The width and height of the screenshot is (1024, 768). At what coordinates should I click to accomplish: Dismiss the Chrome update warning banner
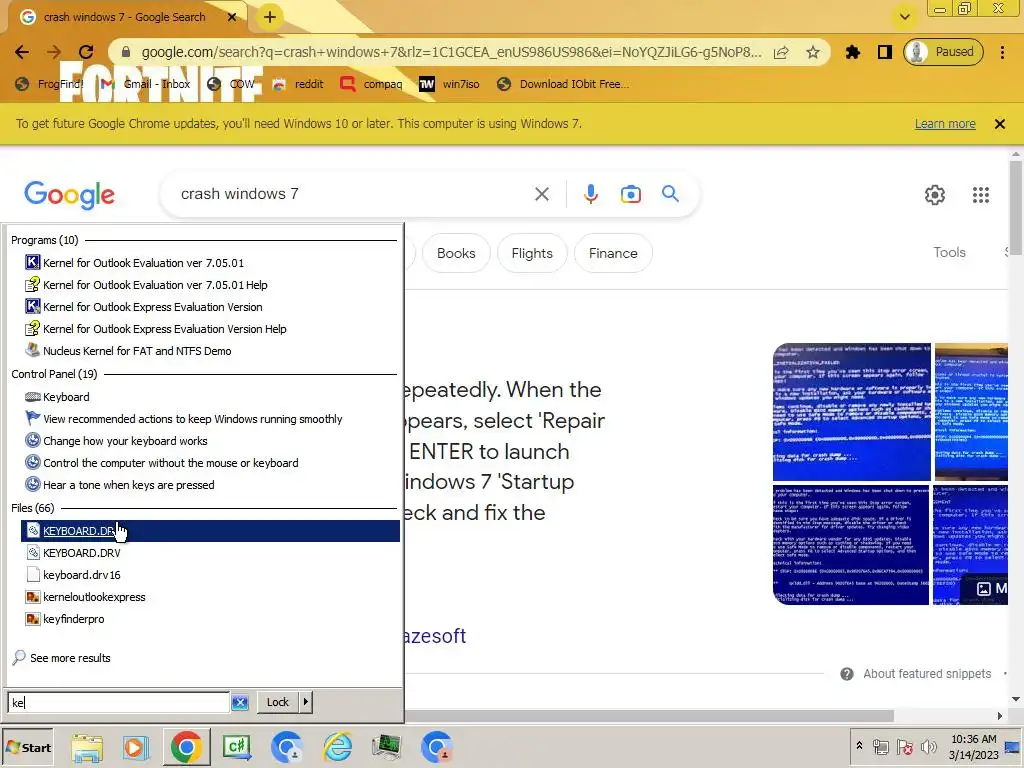click(x=999, y=124)
